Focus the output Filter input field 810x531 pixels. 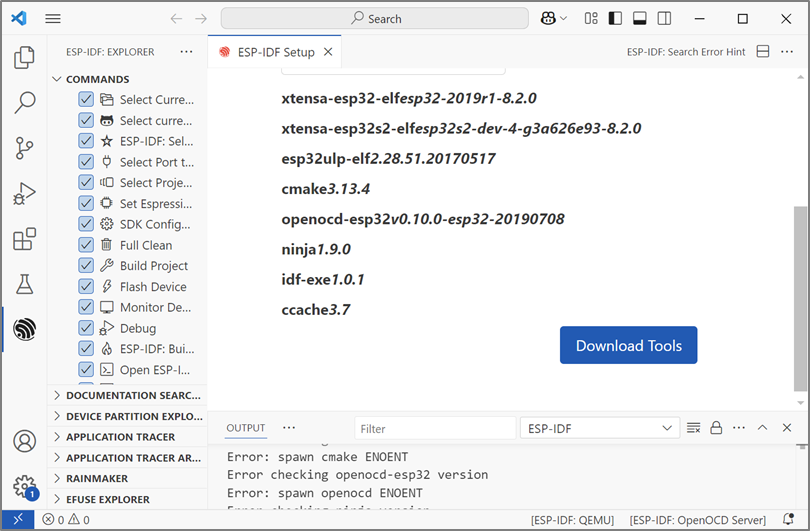435,428
